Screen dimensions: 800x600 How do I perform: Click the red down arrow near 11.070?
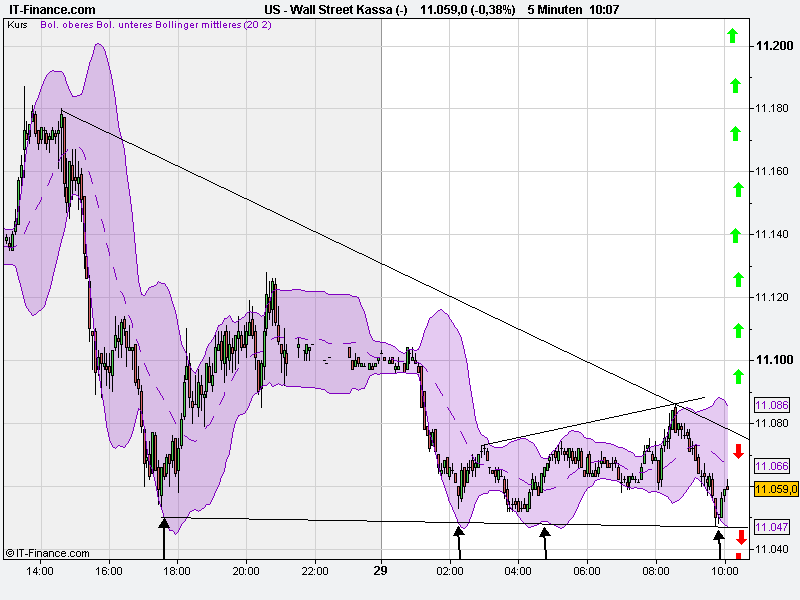point(736,451)
